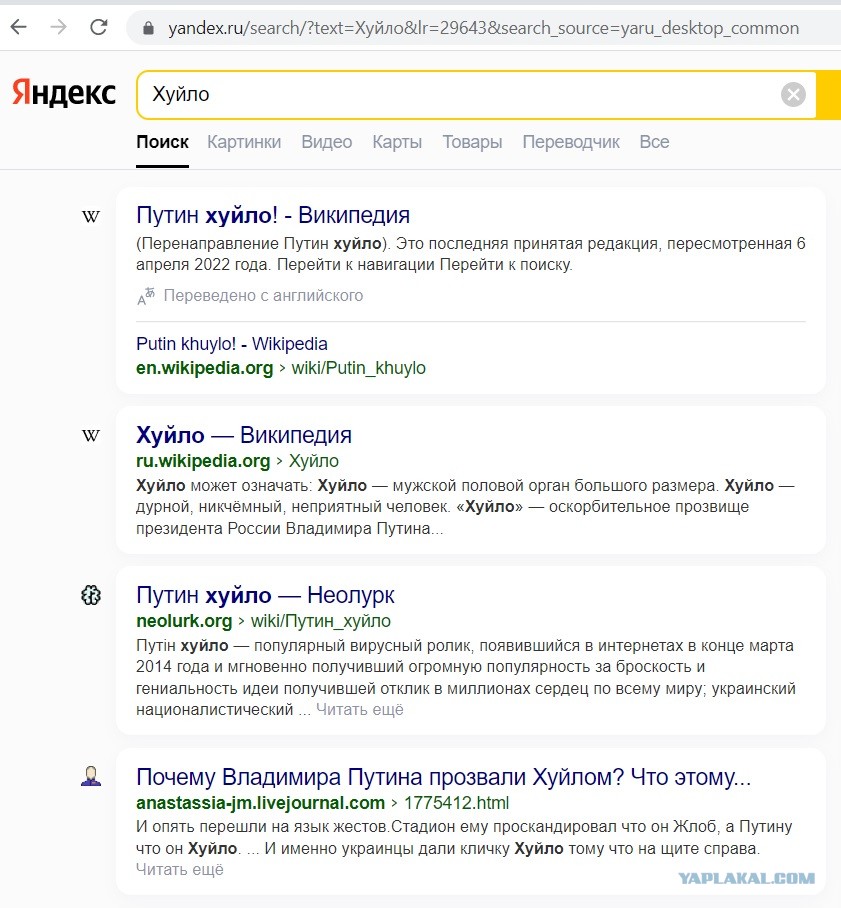The image size is (841, 908).
Task: Click the browser address bar URL
Action: point(483,28)
